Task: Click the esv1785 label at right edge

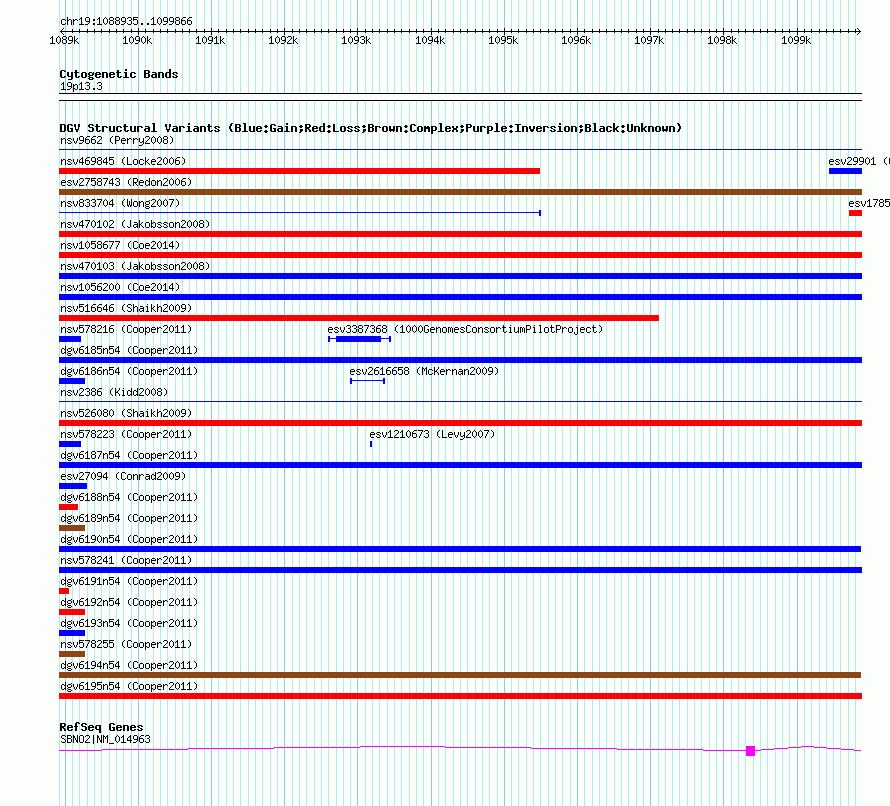Action: 869,203
